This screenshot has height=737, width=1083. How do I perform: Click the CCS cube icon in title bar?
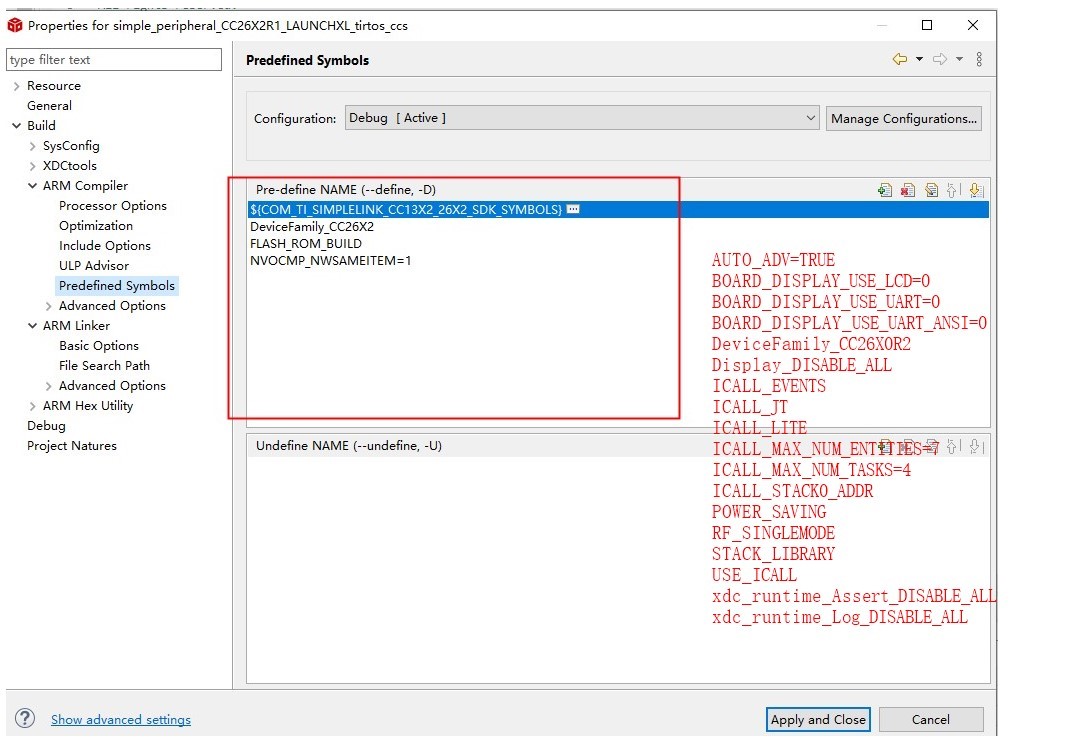click(15, 26)
